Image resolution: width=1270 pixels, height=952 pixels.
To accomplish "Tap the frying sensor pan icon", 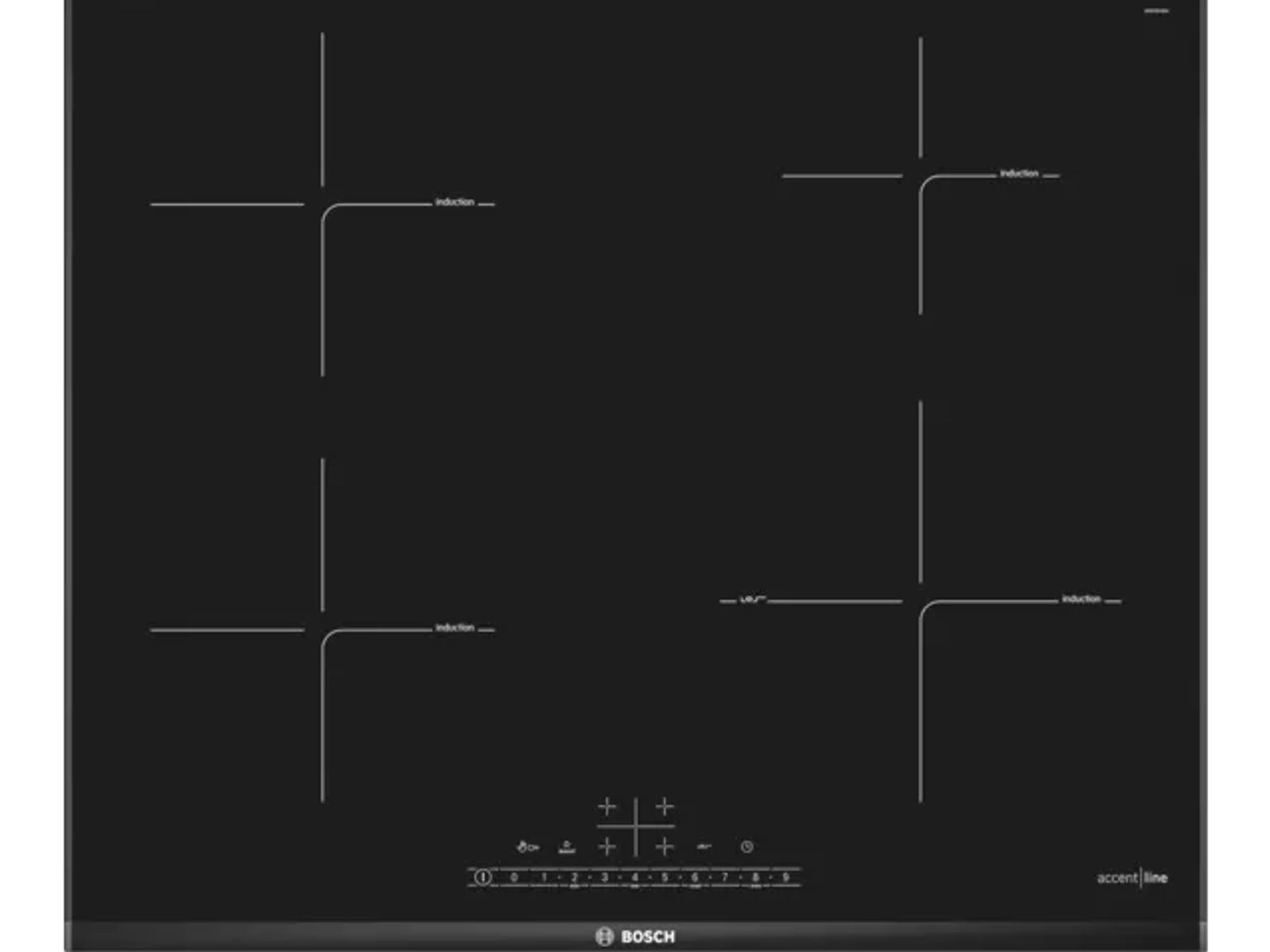I will click(704, 846).
